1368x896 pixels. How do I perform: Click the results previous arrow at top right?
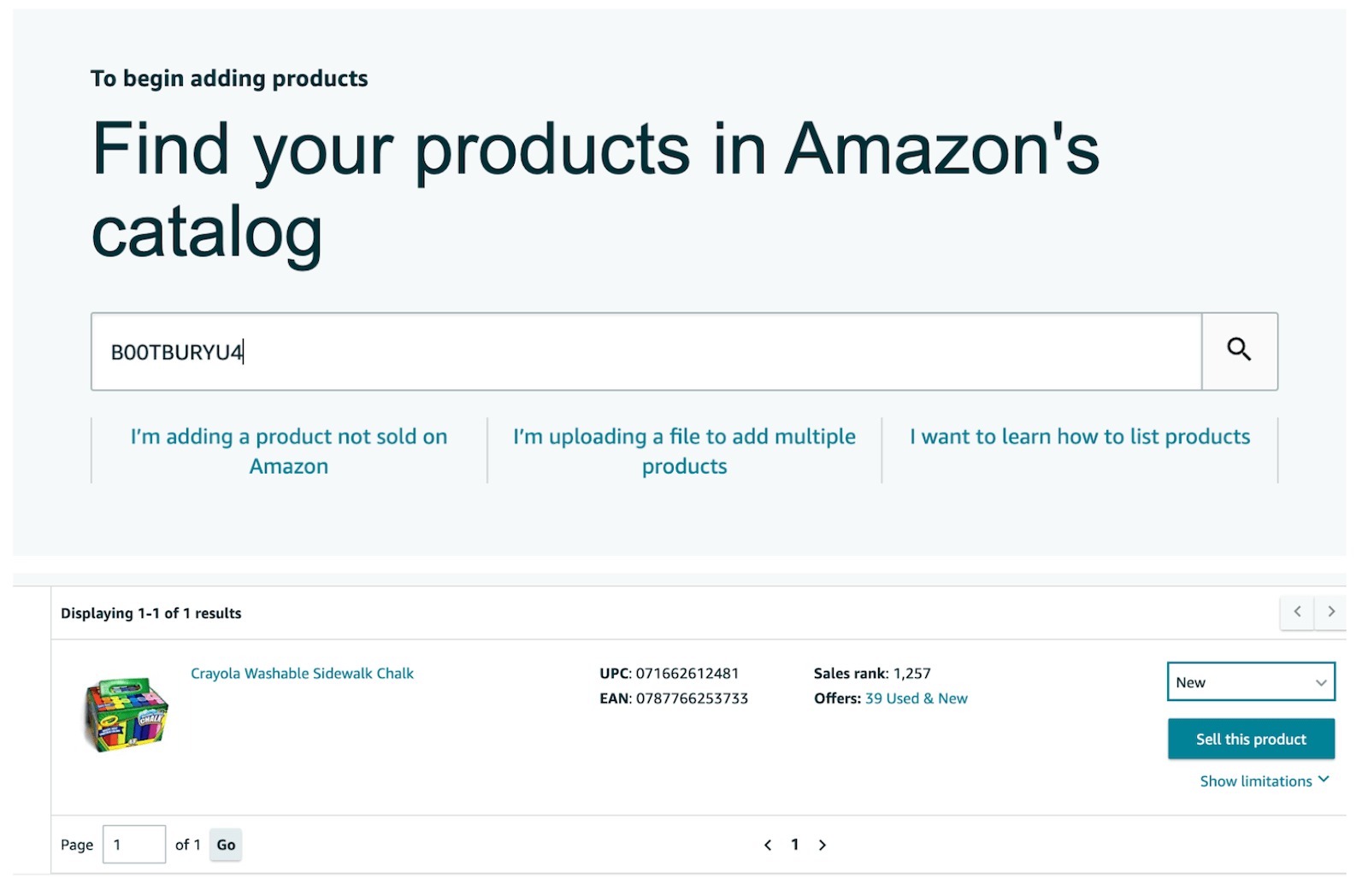tap(1297, 611)
